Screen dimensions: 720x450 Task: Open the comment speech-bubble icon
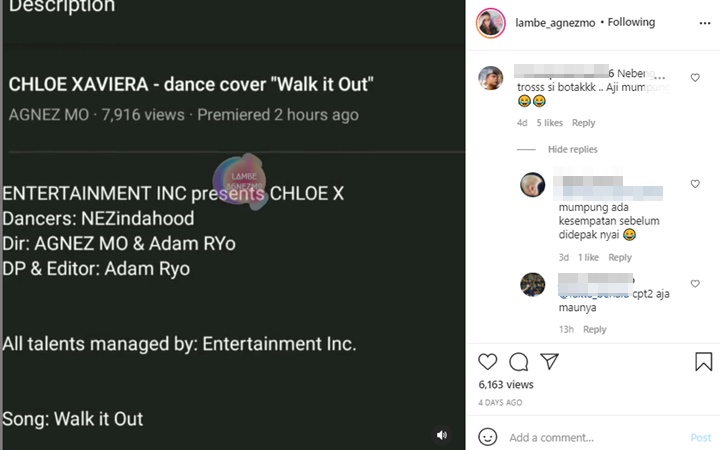click(x=519, y=362)
